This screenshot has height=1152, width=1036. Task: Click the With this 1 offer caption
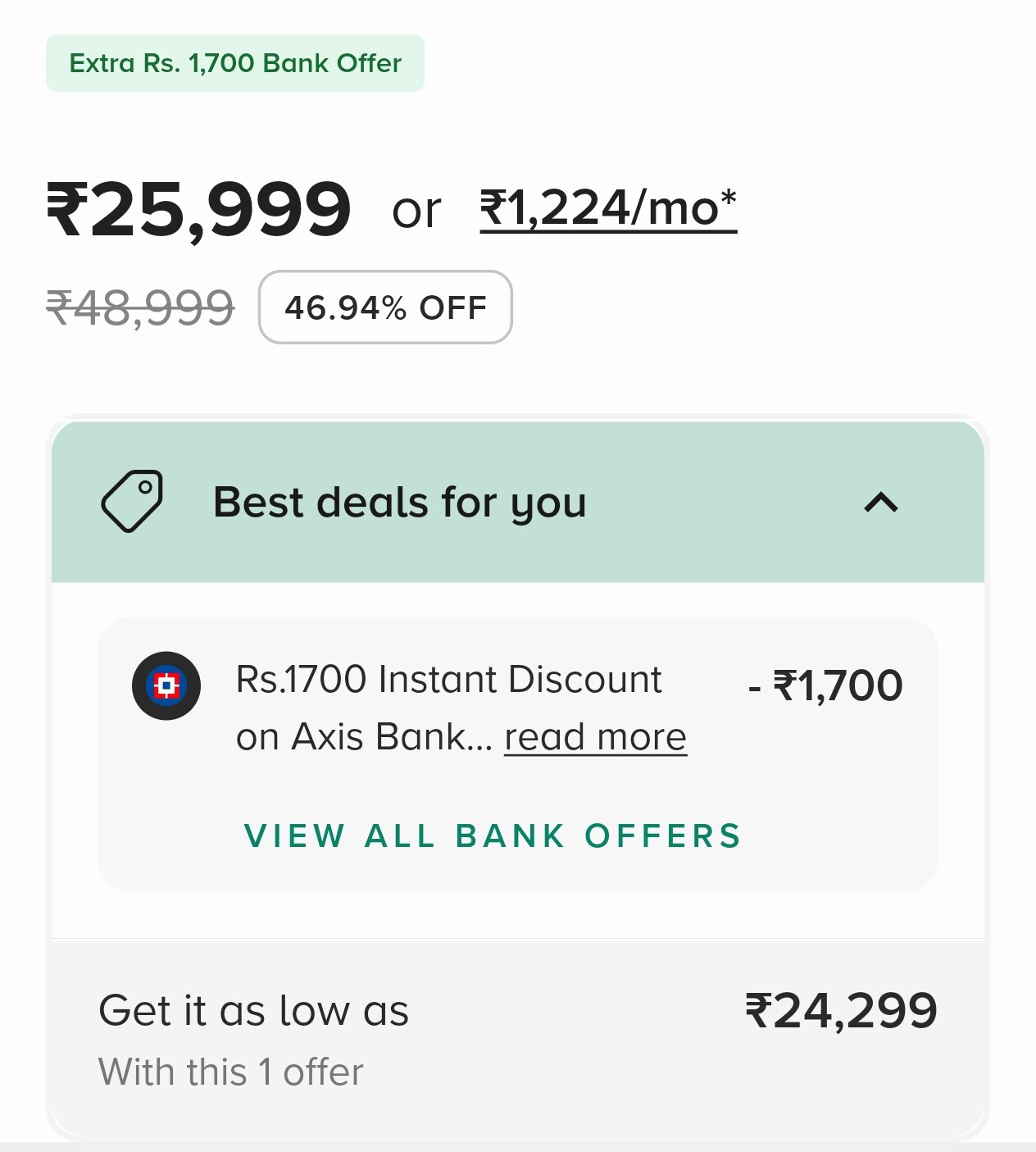click(x=230, y=1072)
